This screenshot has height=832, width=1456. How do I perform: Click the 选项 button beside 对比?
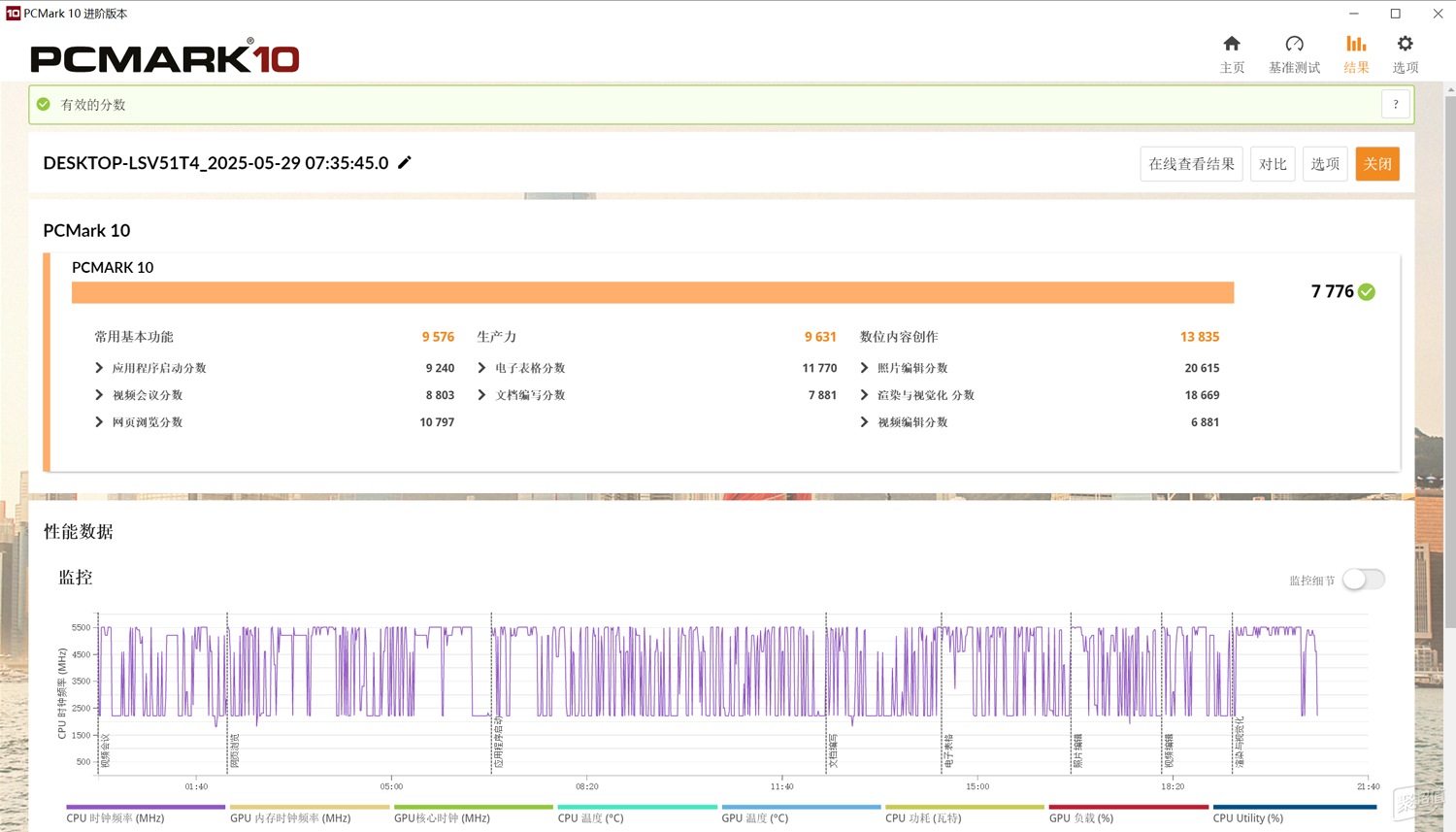click(1325, 164)
